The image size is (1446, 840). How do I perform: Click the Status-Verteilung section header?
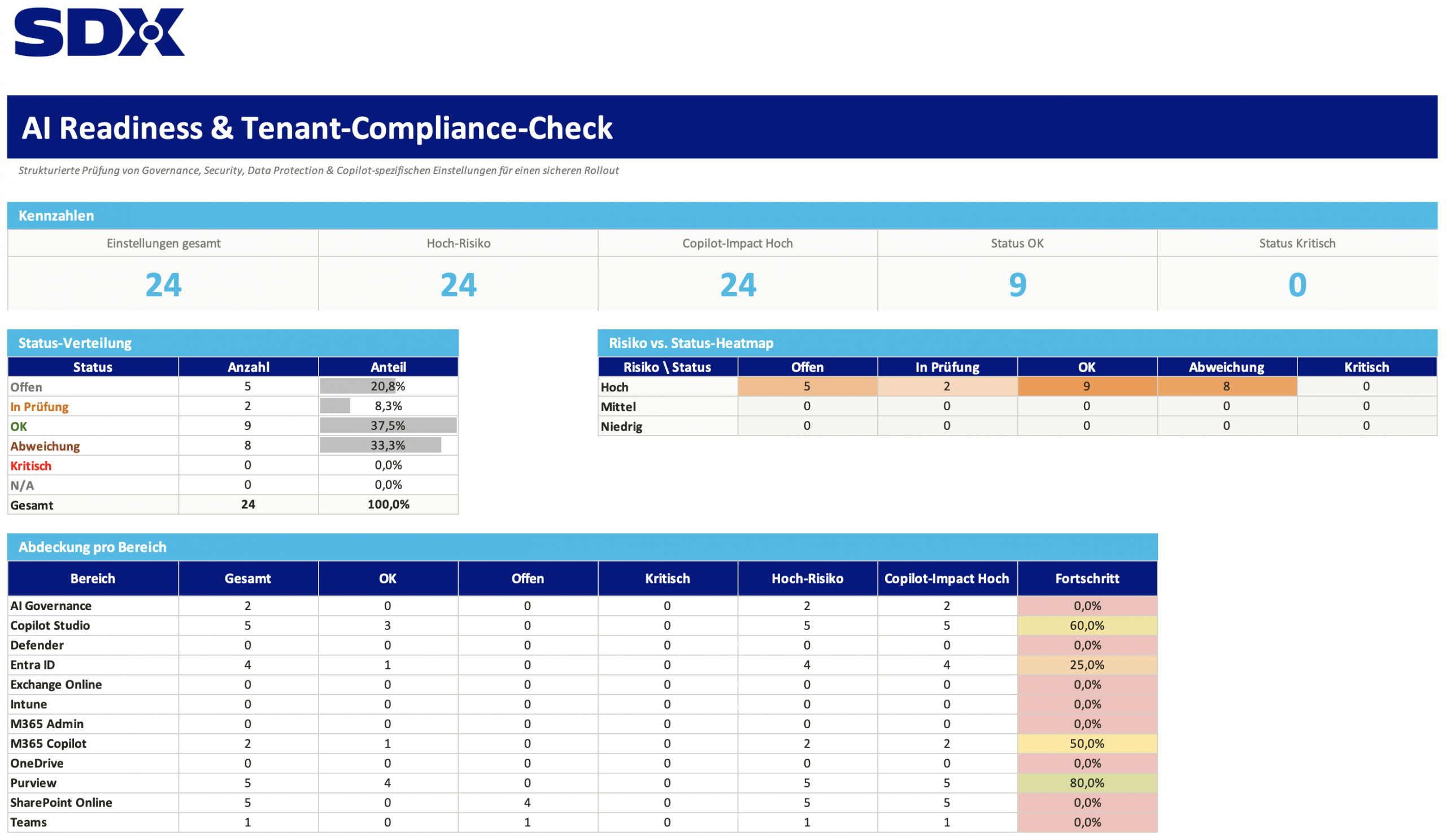[x=233, y=343]
